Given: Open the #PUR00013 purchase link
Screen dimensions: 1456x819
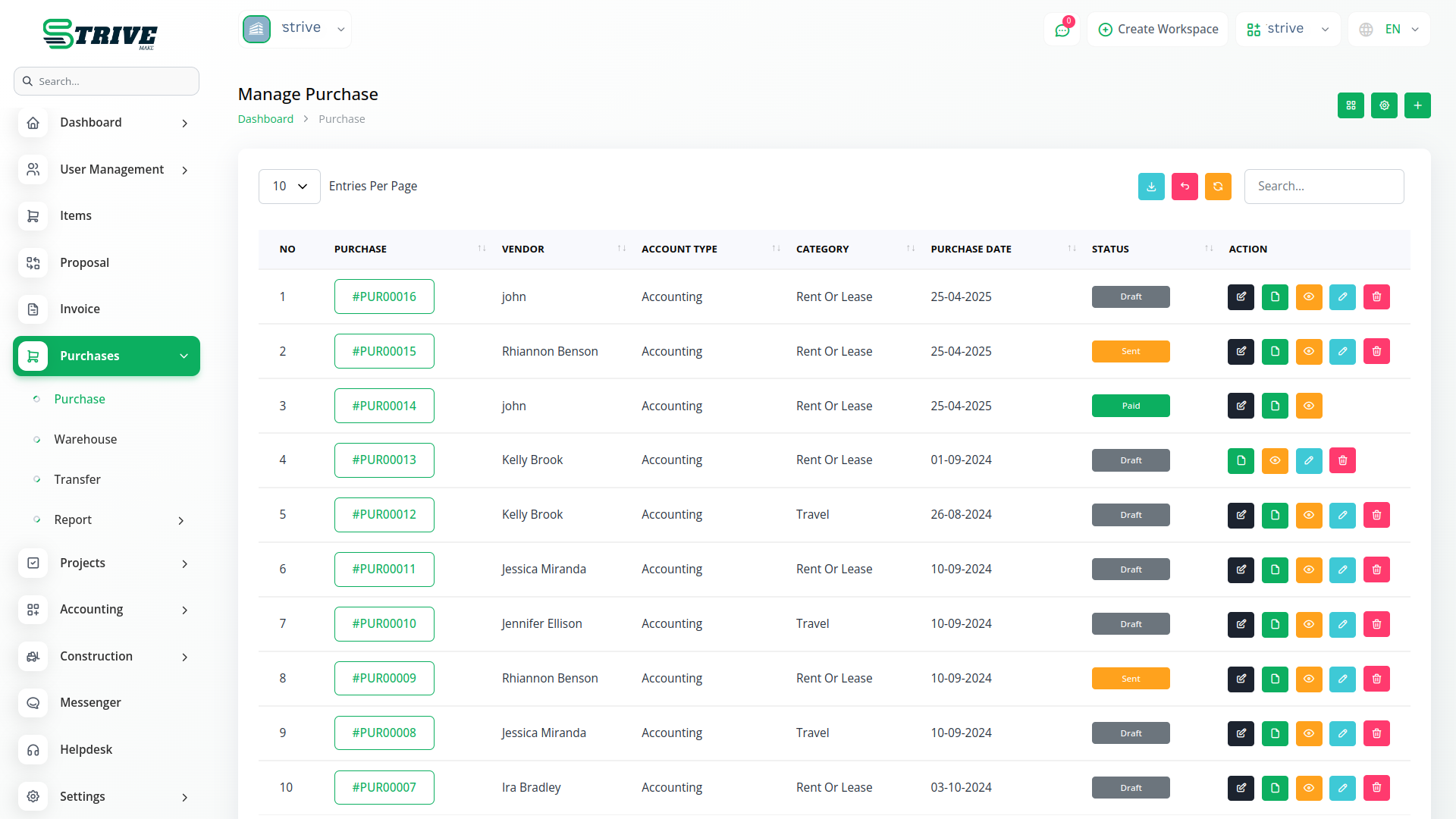Looking at the screenshot, I should (x=384, y=460).
